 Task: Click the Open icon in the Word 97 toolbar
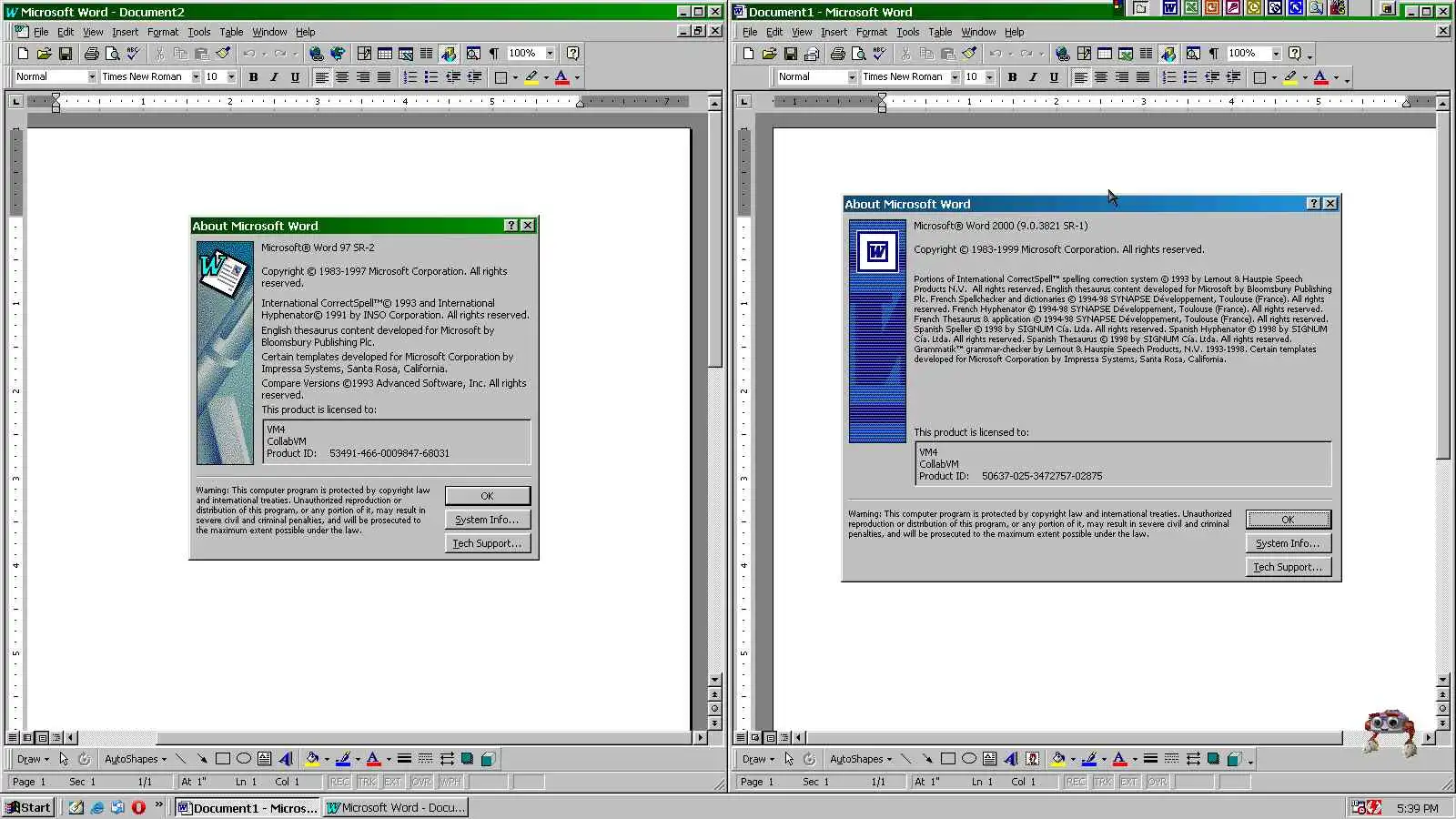tap(44, 54)
